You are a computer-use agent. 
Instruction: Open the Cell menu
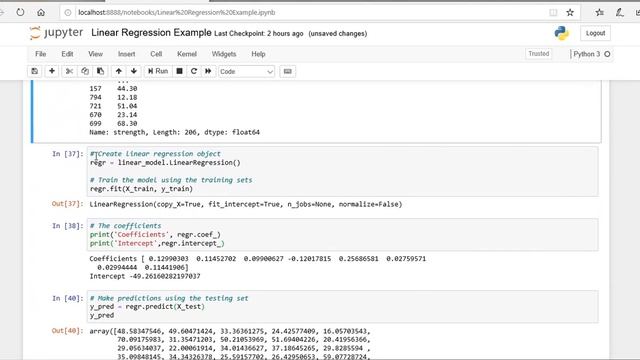pos(156,54)
